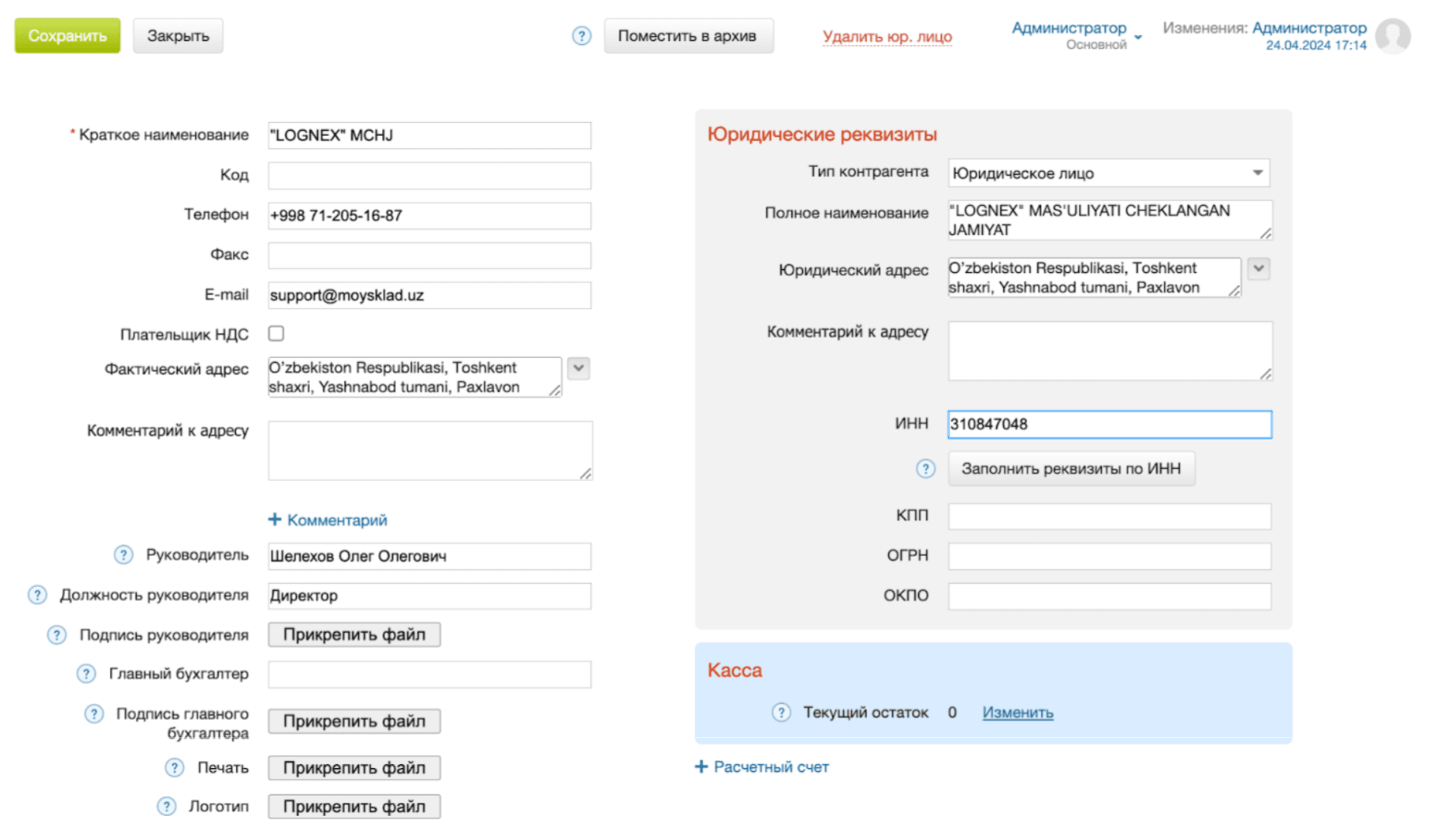1437x840 pixels.
Task: Open help icon left of archive button
Action: (x=582, y=36)
